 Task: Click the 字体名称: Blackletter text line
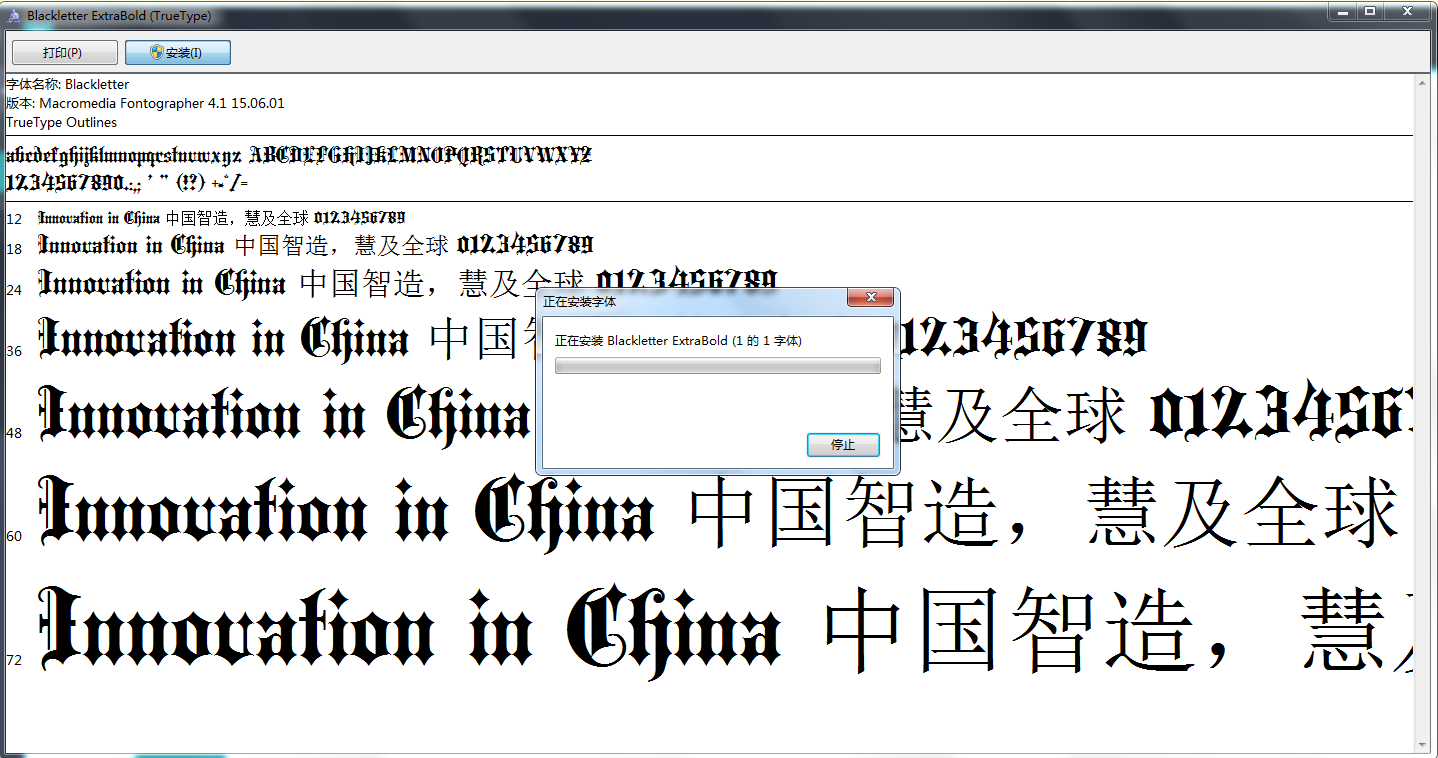(x=68, y=84)
